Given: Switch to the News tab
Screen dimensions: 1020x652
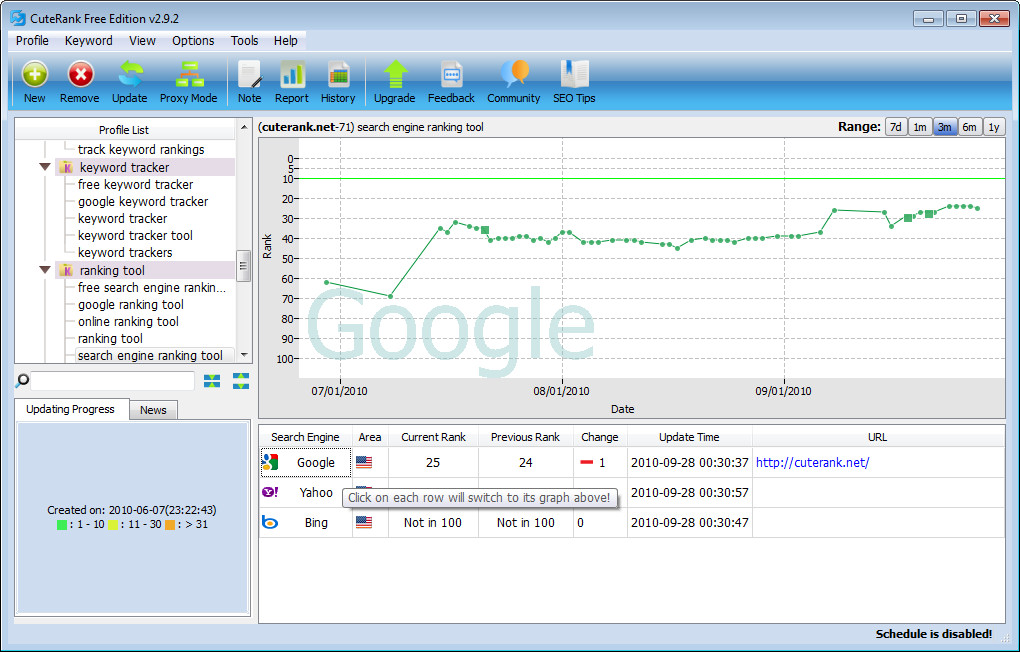Looking at the screenshot, I should 153,410.
